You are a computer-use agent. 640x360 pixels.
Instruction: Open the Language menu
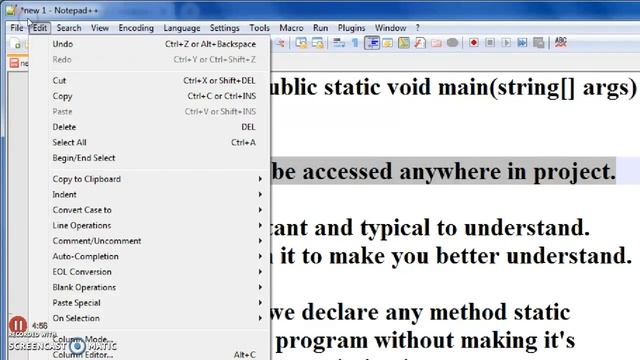click(x=182, y=28)
